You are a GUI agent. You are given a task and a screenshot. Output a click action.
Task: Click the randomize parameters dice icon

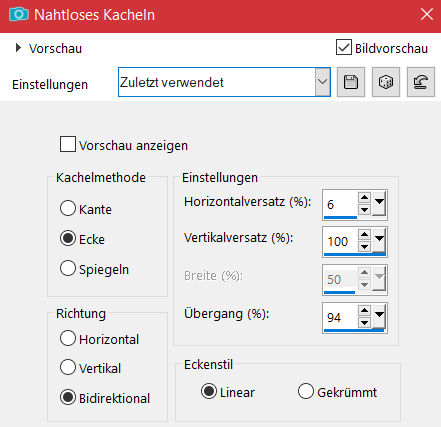386,82
